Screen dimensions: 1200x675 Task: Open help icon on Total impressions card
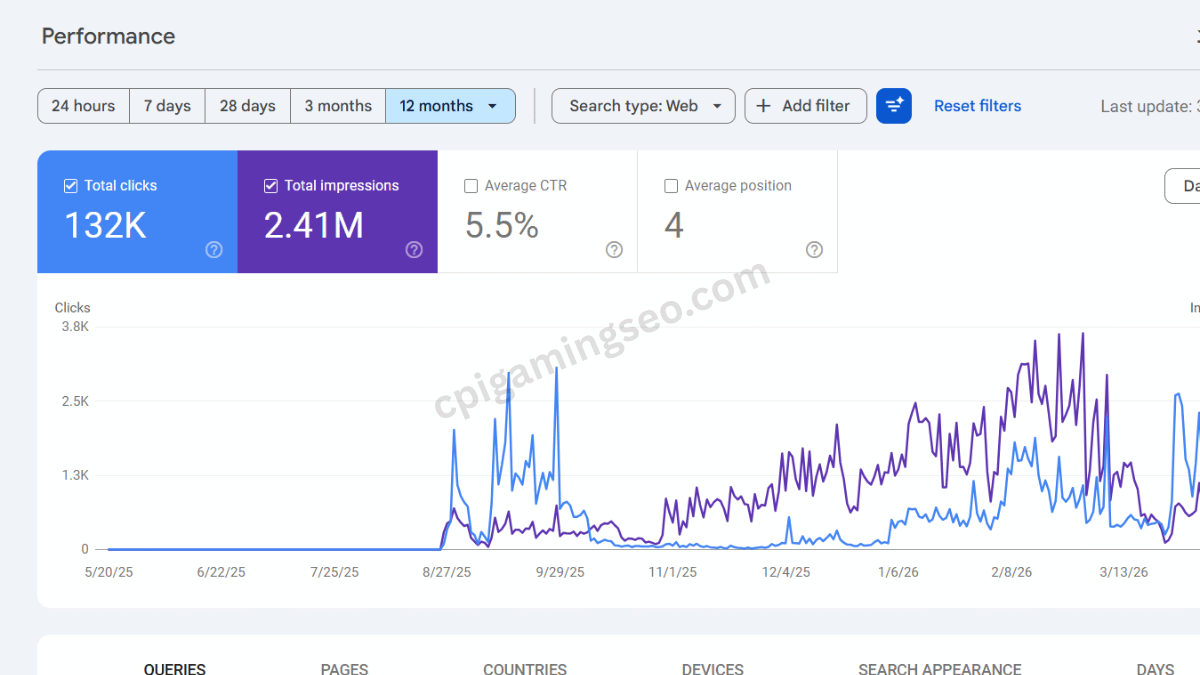414,250
